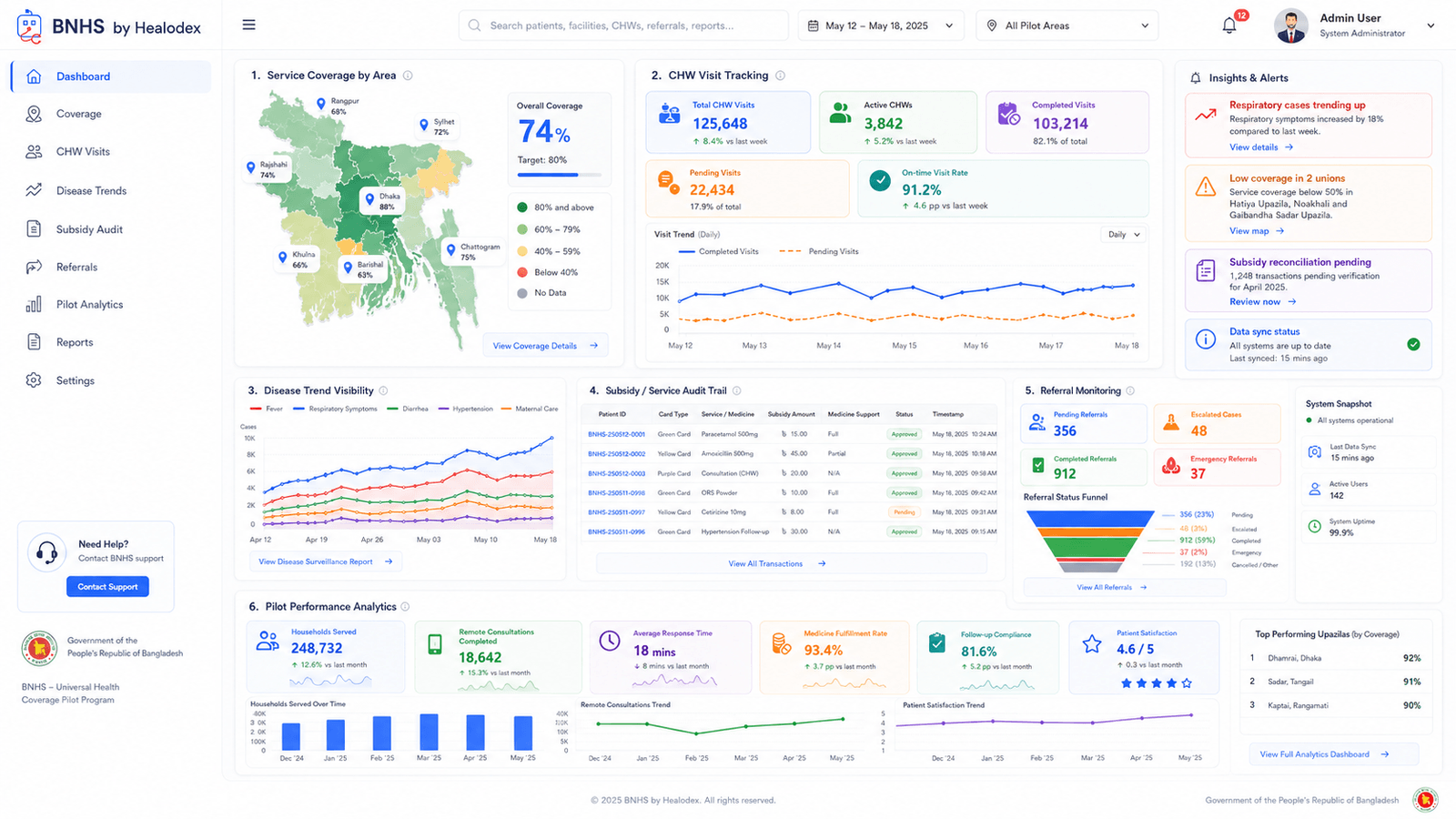Click info icon beside Subsidy / Service Audit Trail
1456x819 pixels.
[736, 390]
